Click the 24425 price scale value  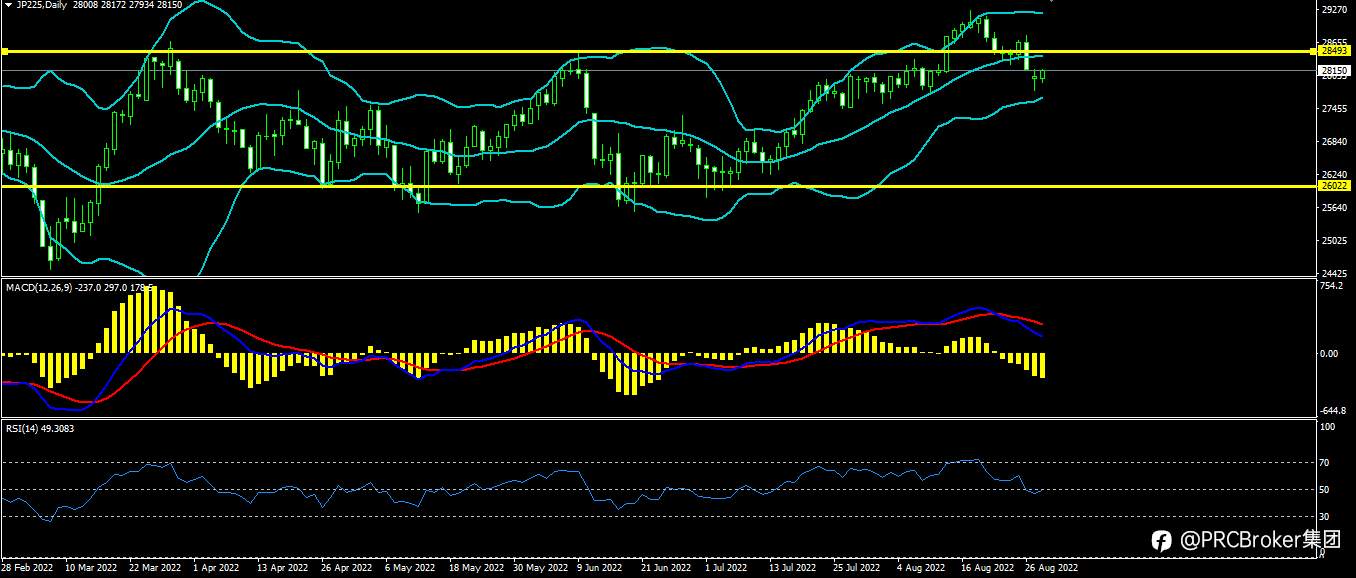coord(1333,273)
